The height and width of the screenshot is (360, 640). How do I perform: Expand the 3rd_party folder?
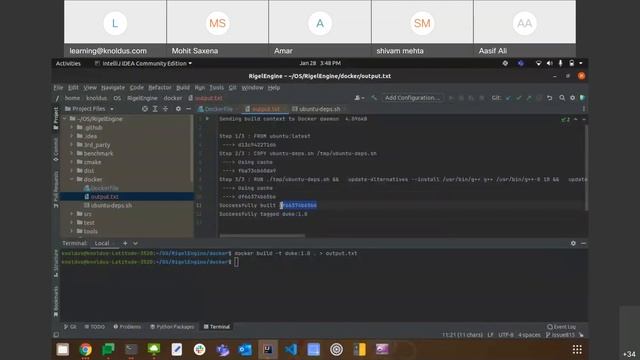(x=72, y=145)
